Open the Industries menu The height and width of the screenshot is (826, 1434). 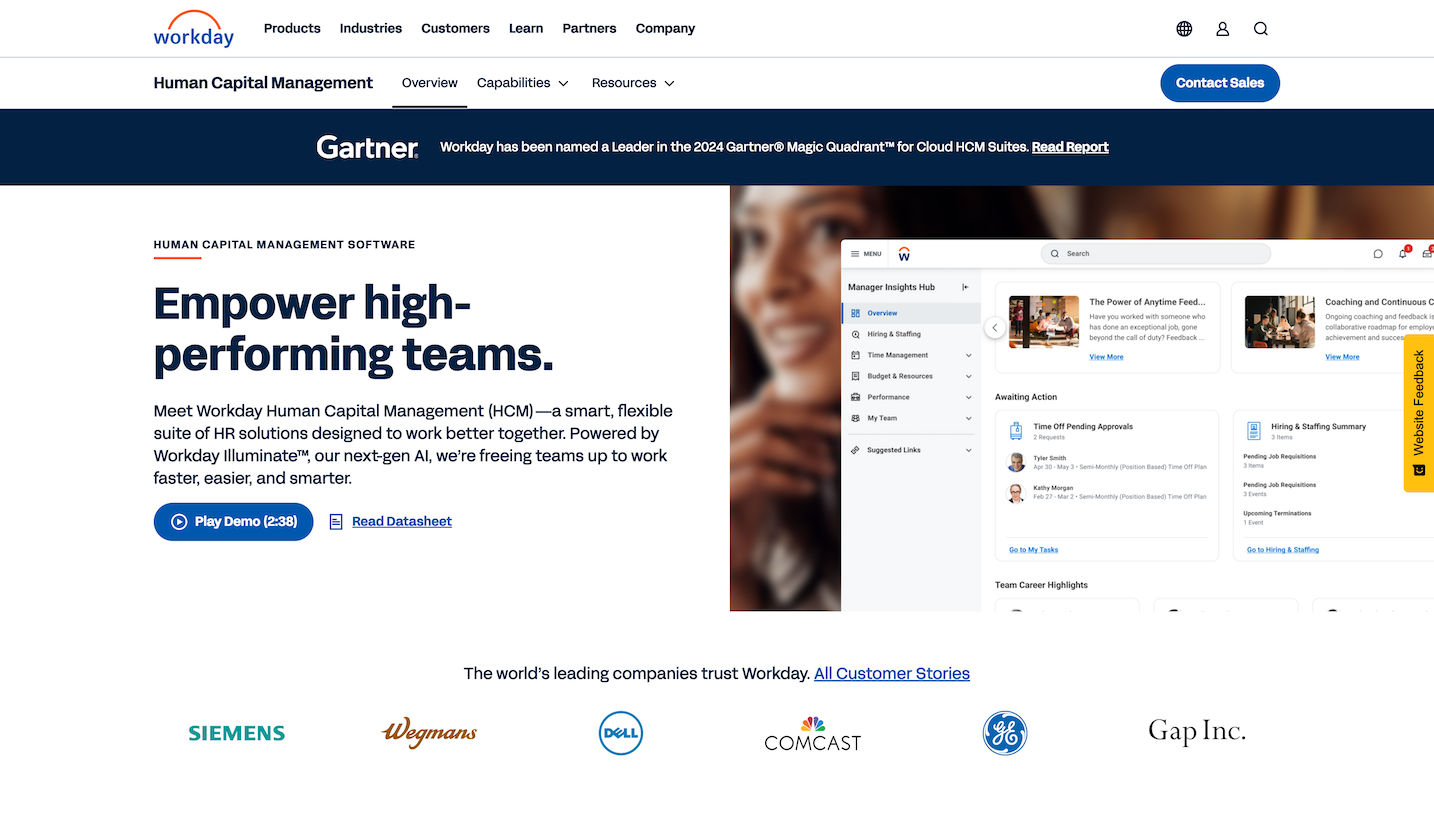[371, 28]
